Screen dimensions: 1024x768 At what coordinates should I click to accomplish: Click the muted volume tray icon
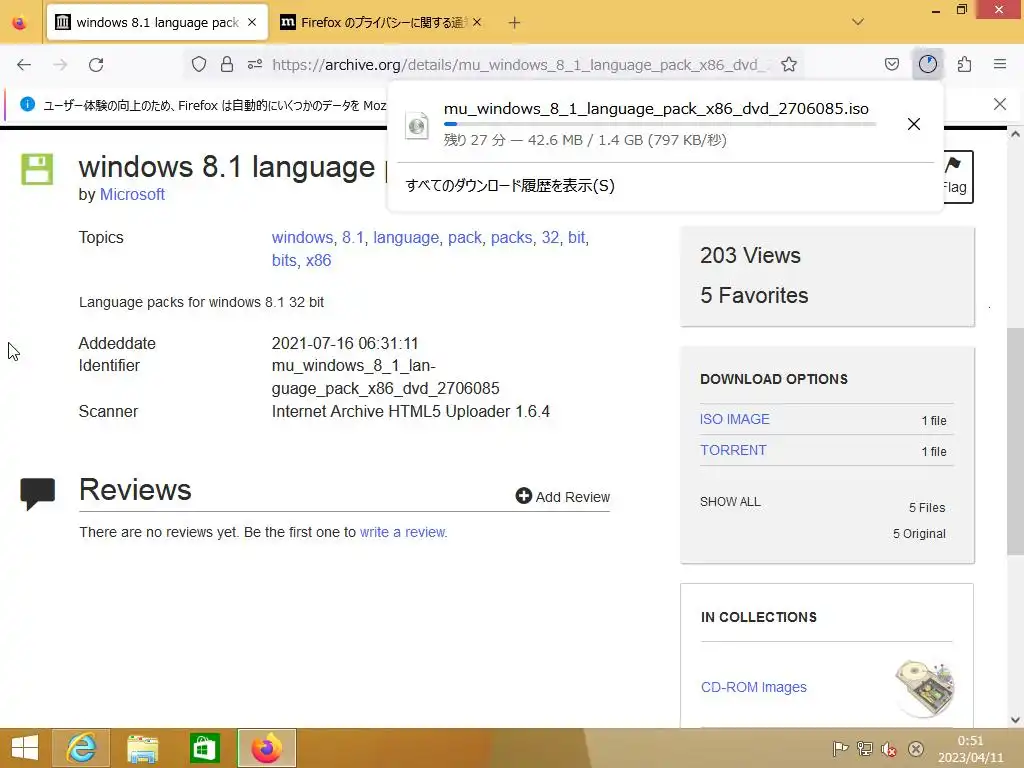pyautogui.click(x=889, y=748)
